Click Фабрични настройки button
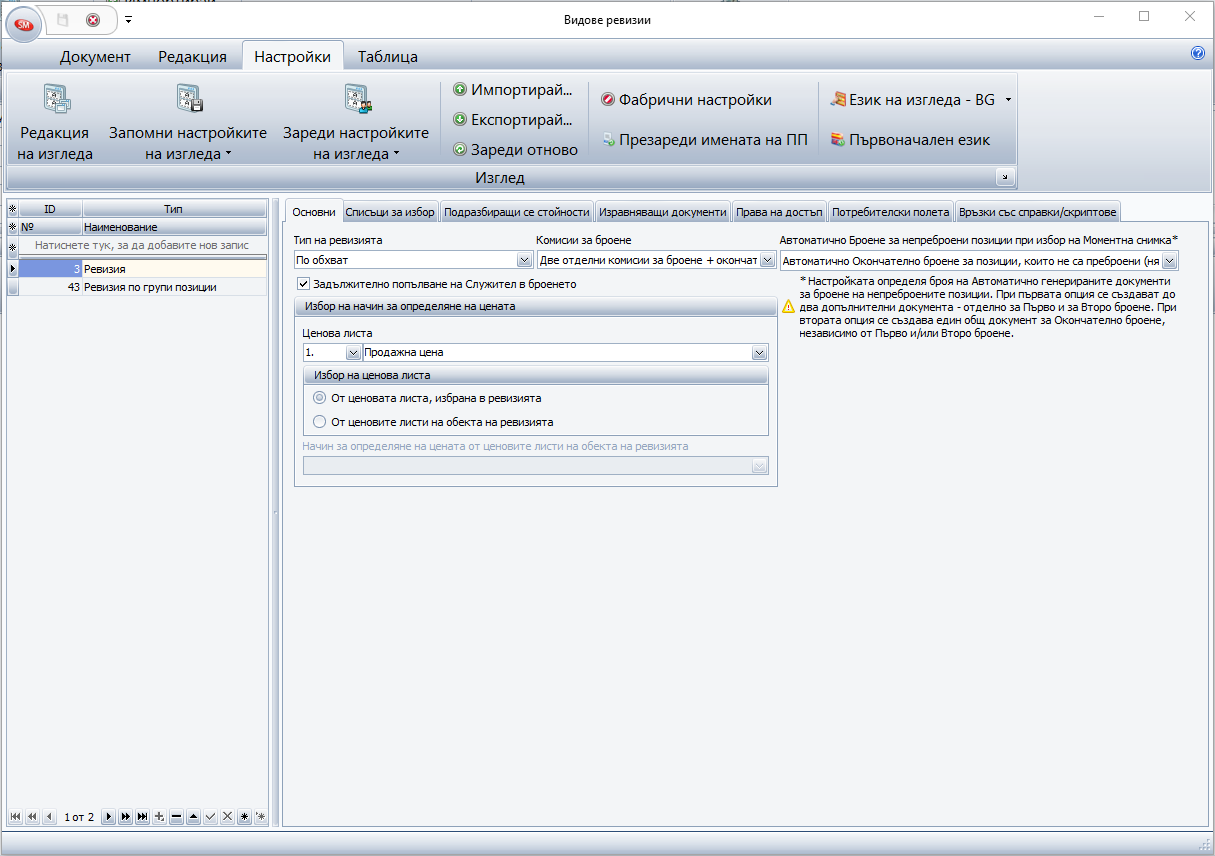 pyautogui.click(x=686, y=100)
